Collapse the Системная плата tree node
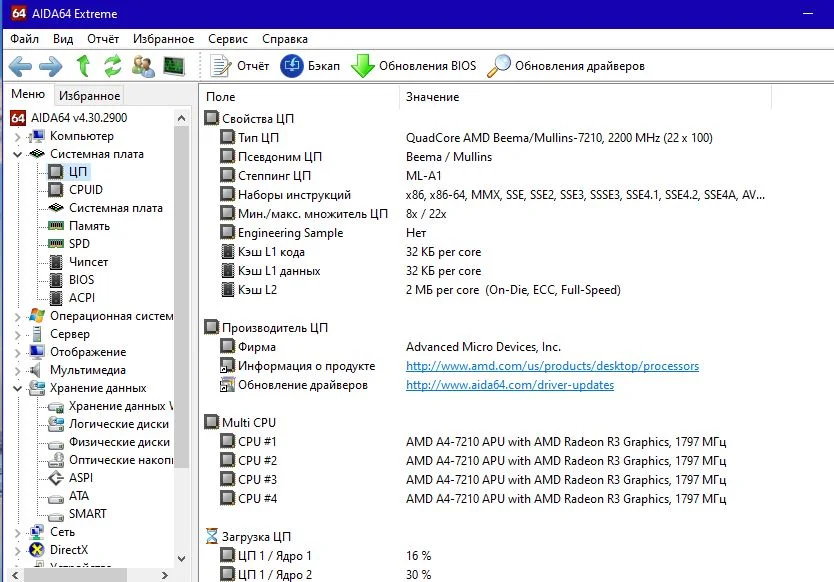 click(x=17, y=154)
